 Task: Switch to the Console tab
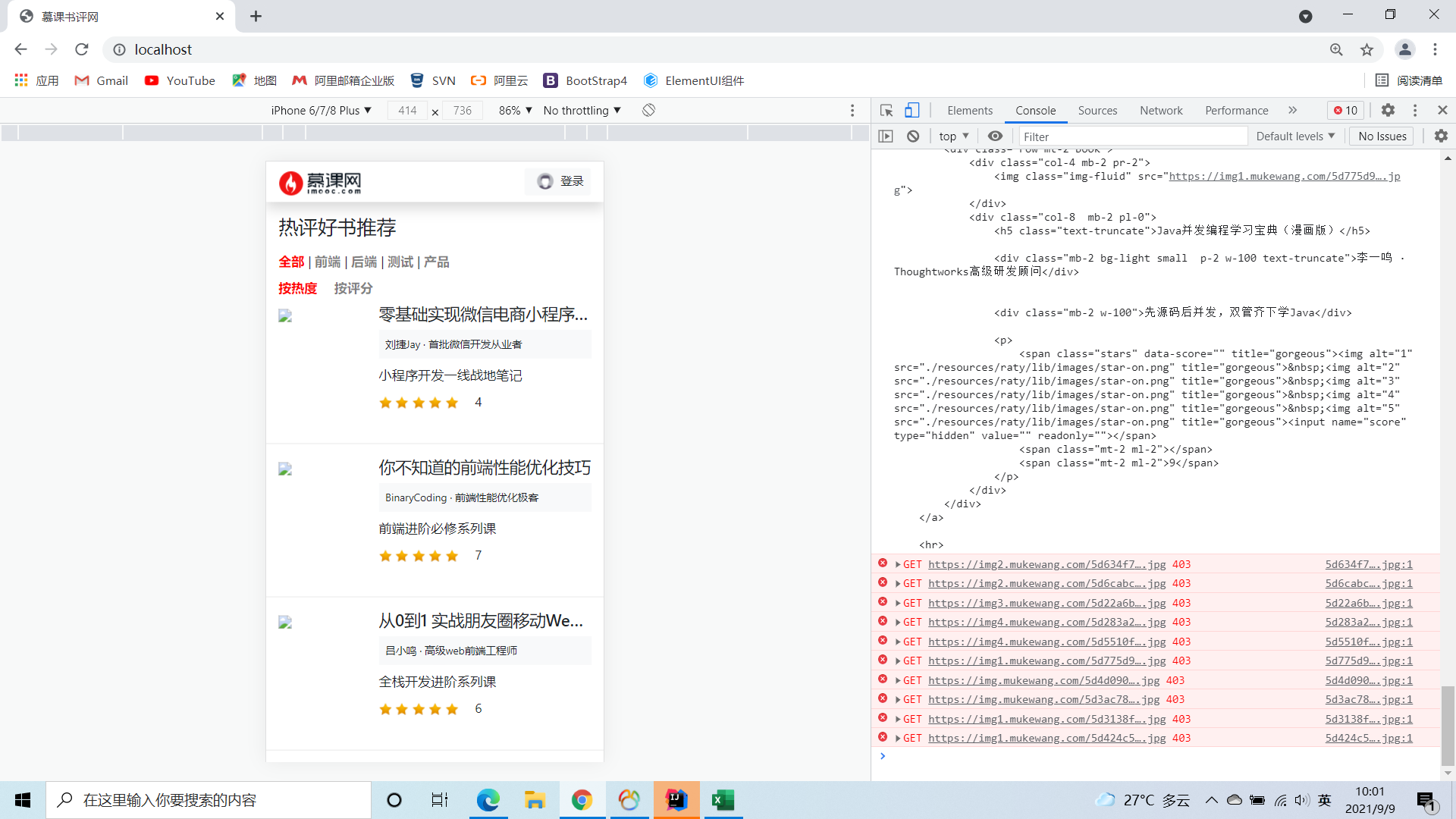(1035, 111)
